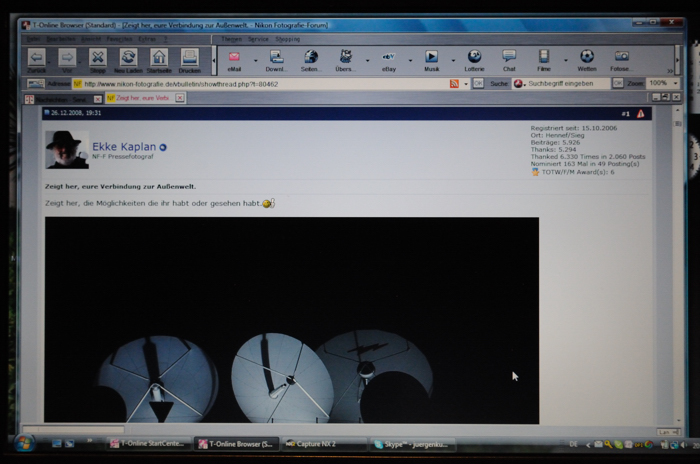
Task: Close the Nachrichten tab
Action: [98, 99]
